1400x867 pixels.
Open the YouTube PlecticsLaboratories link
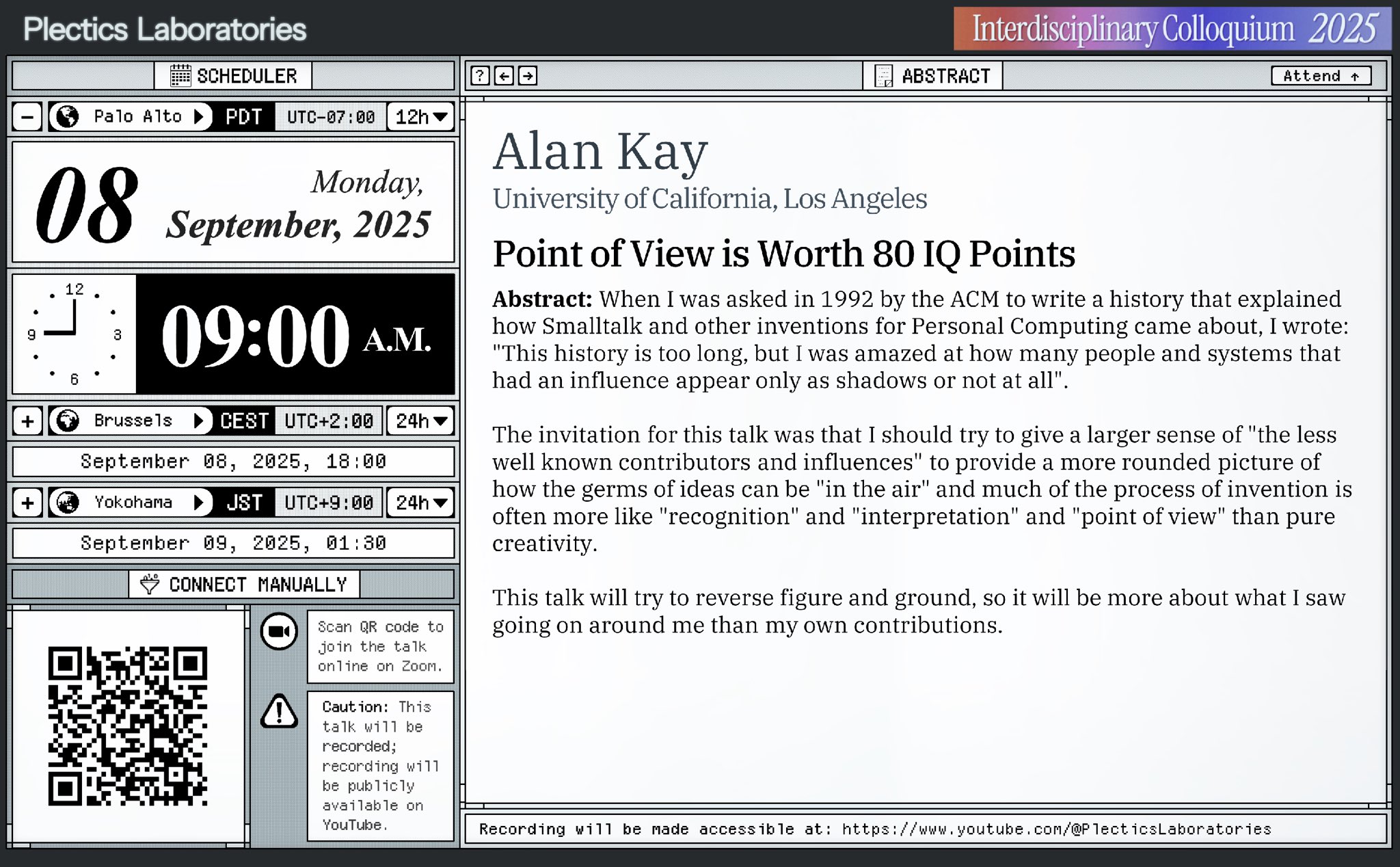click(x=1056, y=829)
